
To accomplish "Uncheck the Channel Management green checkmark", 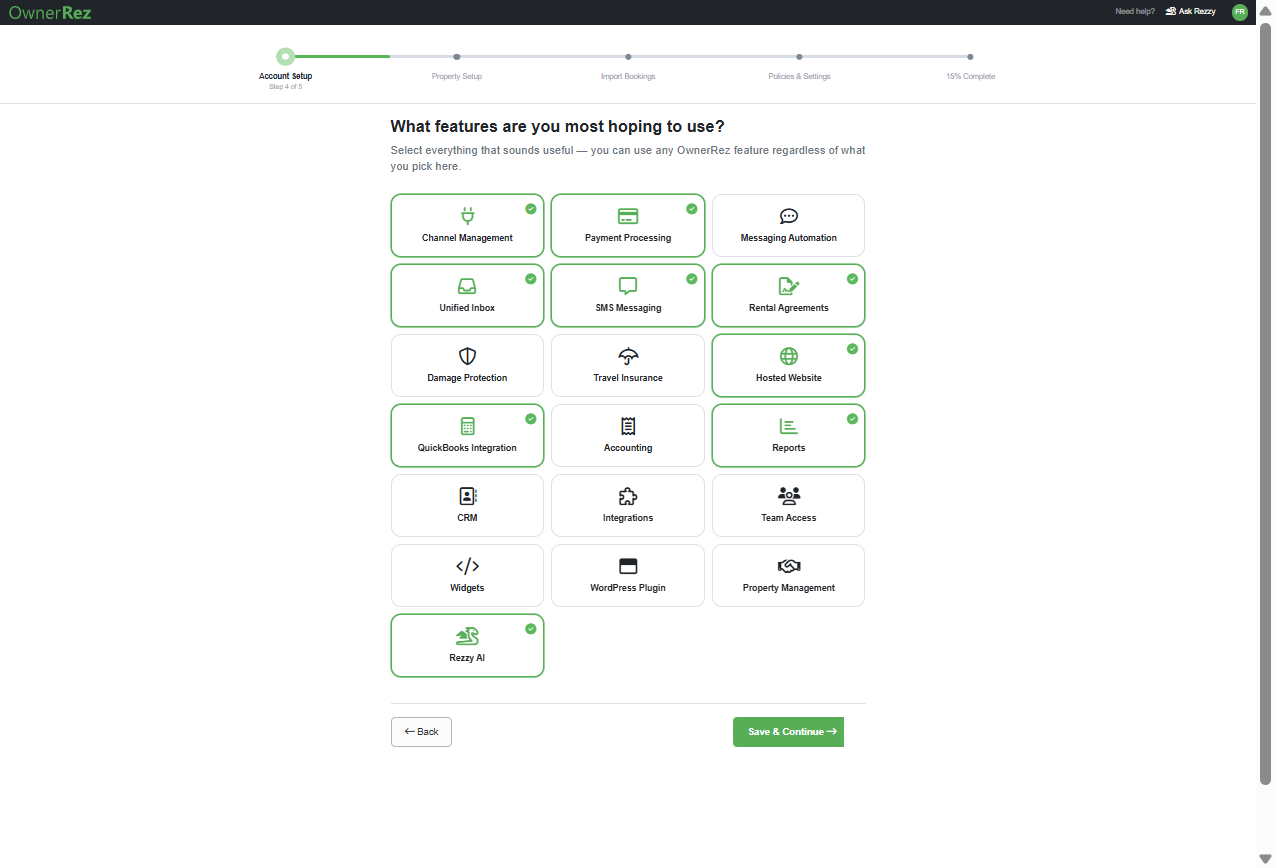I will point(531,209).
